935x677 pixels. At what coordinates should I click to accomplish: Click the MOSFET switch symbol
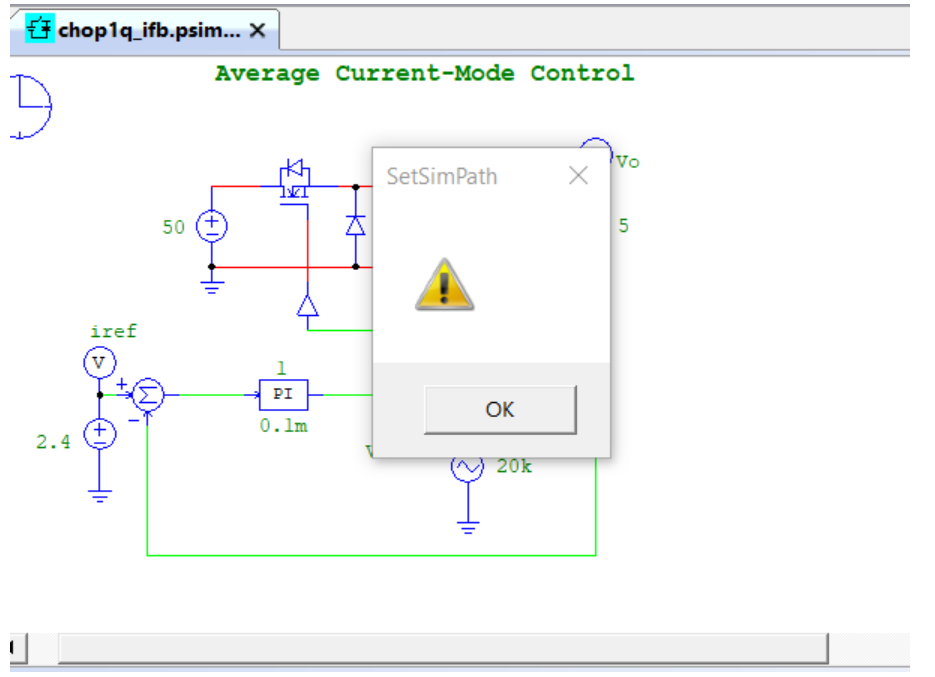(295, 178)
